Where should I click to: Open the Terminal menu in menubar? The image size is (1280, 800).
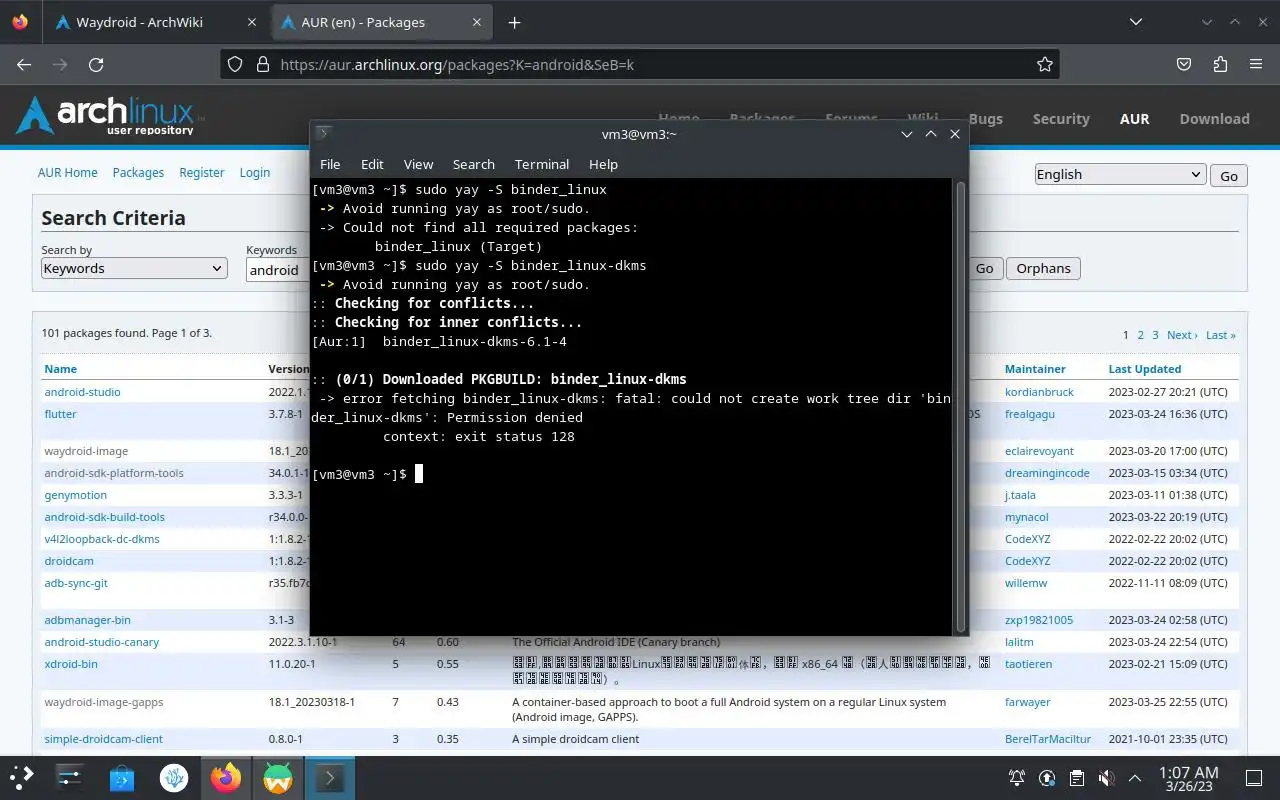point(542,164)
